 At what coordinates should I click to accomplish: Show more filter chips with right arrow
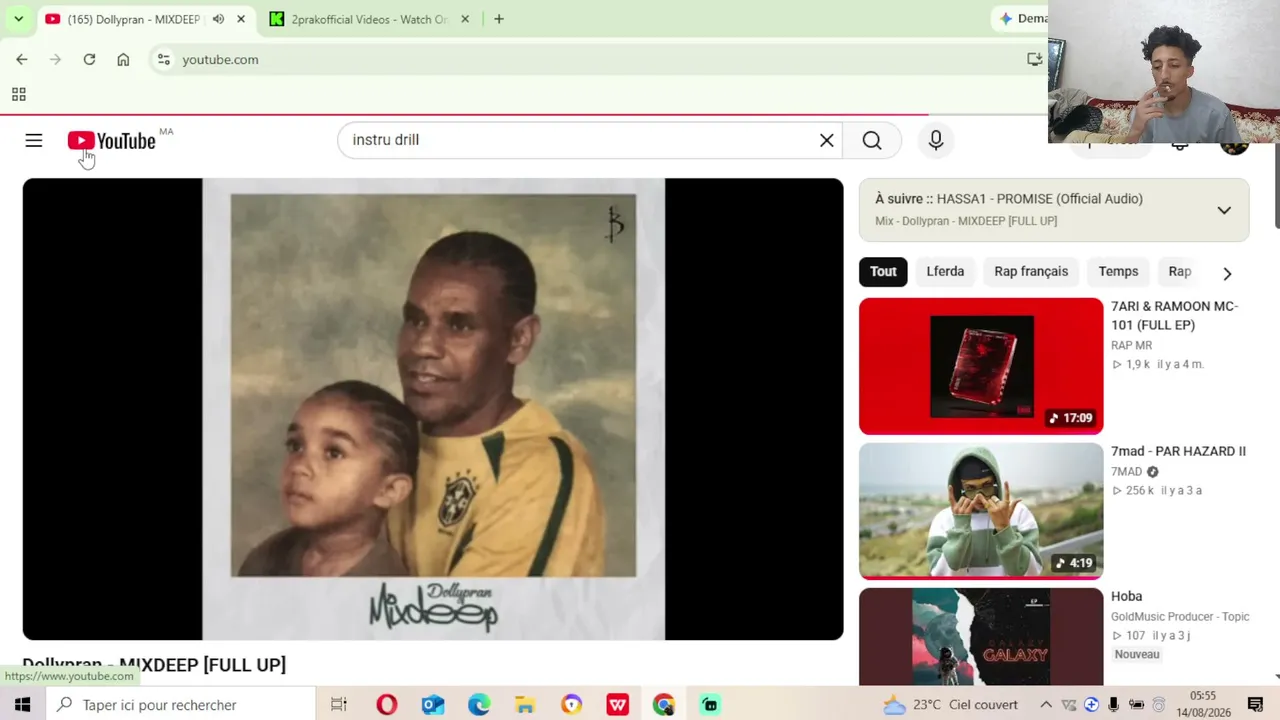[x=1227, y=273]
